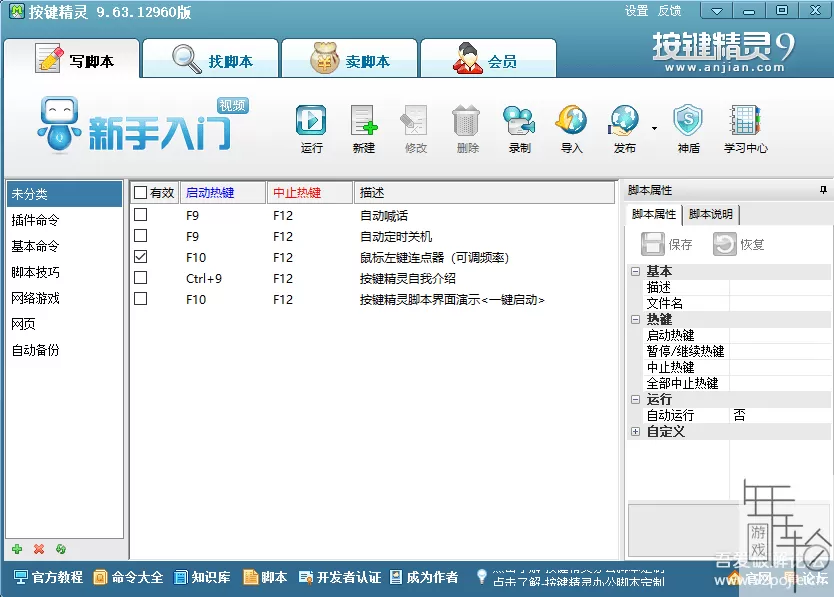Open 设置 in the title bar
The height and width of the screenshot is (597, 834).
pos(636,11)
